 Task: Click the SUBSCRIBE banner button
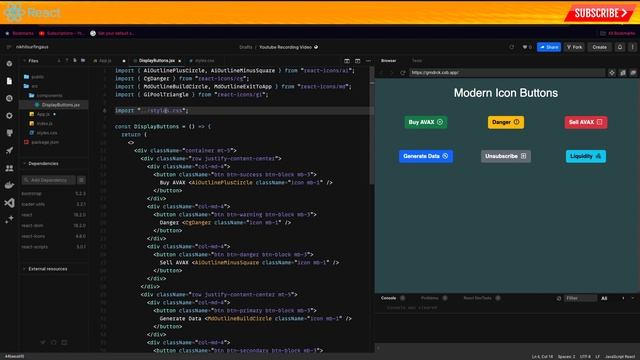pyautogui.click(x=600, y=13)
